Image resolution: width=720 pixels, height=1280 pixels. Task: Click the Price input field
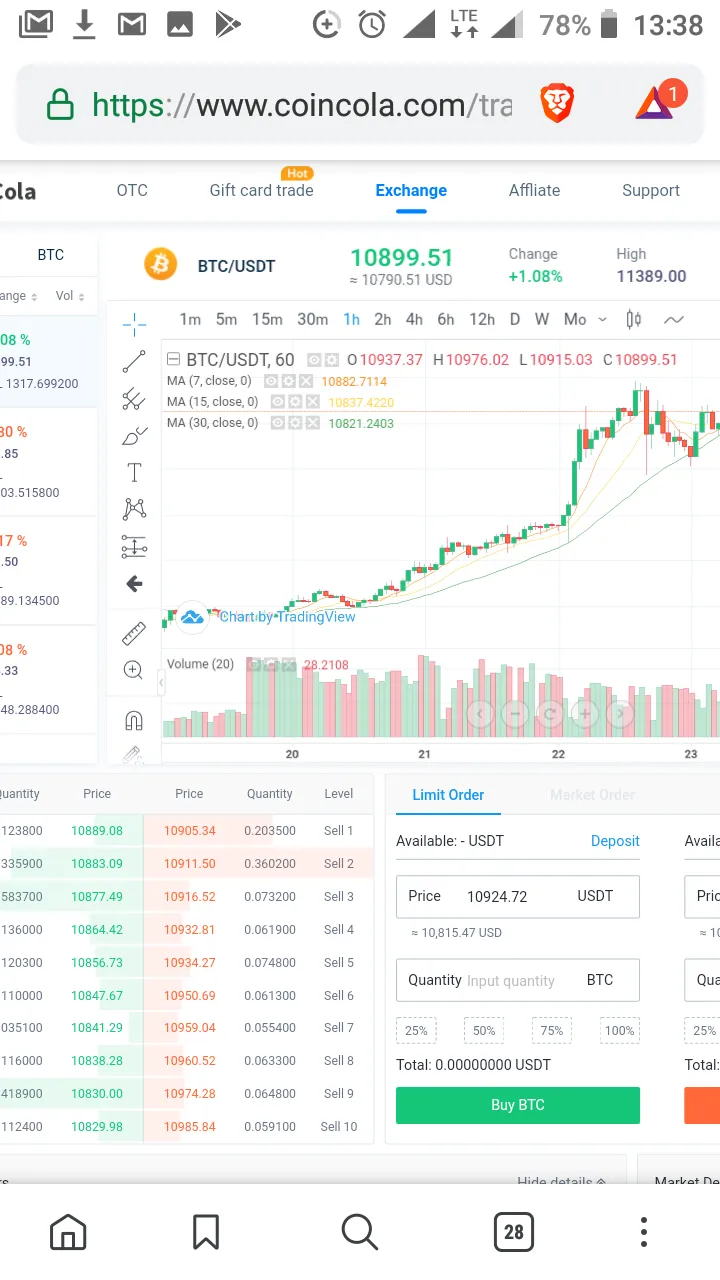point(518,896)
